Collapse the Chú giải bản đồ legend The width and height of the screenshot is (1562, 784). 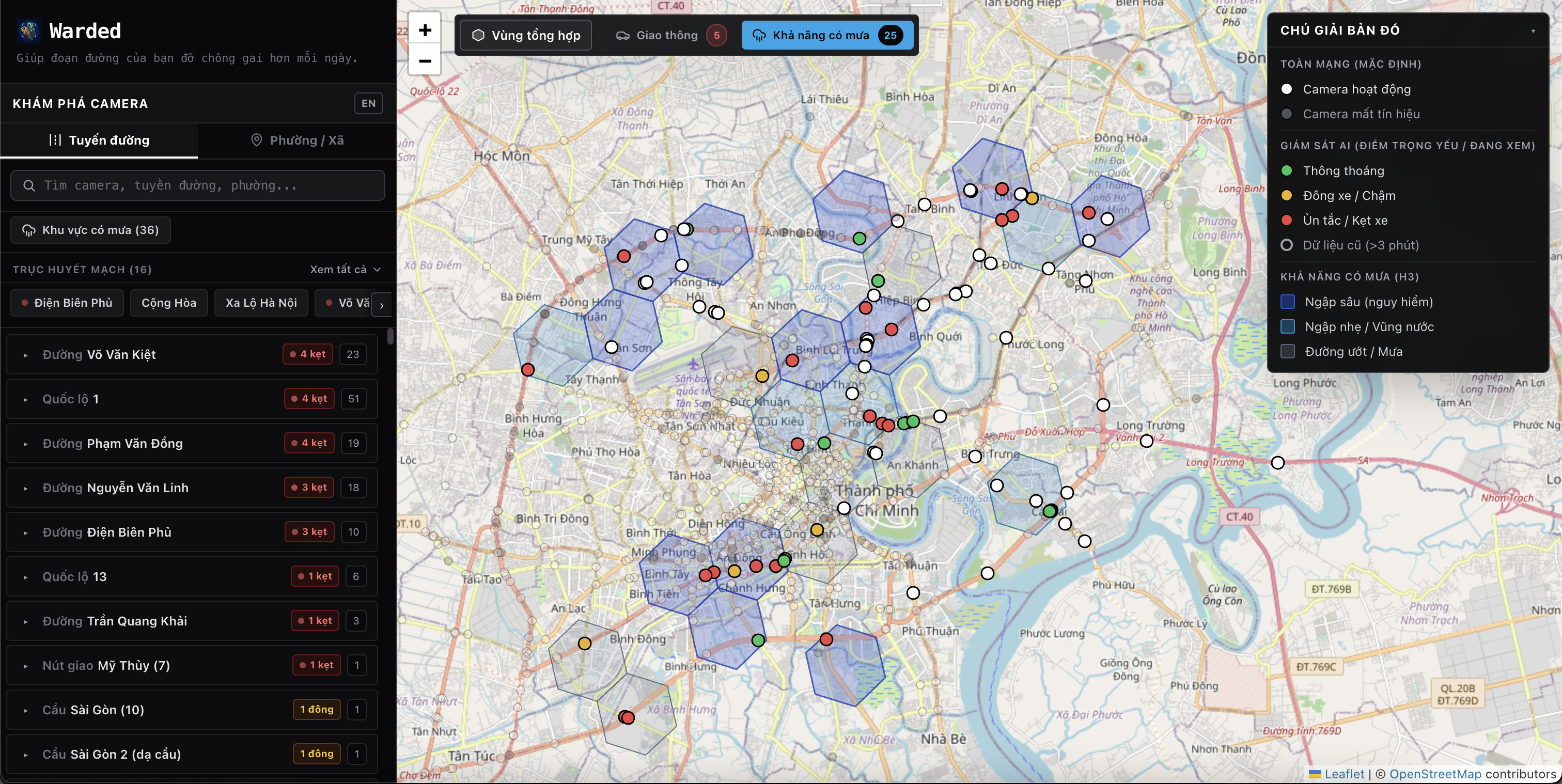point(1533,30)
